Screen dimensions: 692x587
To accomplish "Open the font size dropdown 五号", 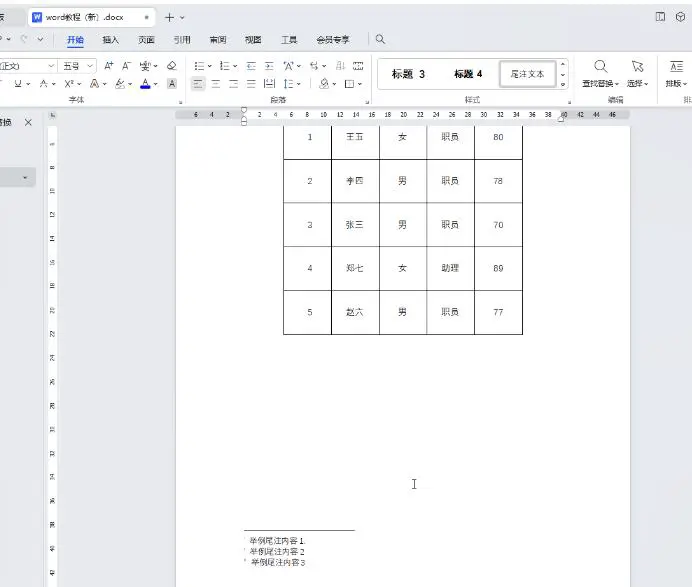I will [x=90, y=66].
